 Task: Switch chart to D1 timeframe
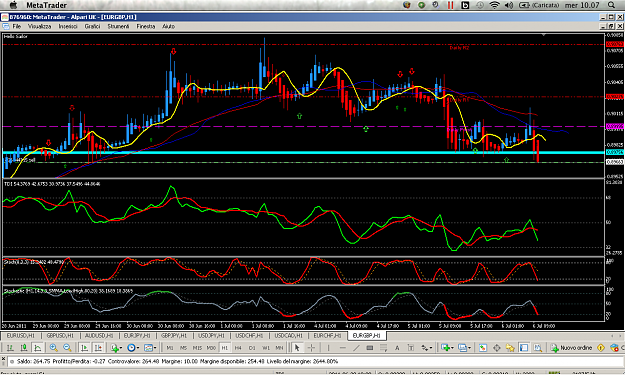coord(252,348)
